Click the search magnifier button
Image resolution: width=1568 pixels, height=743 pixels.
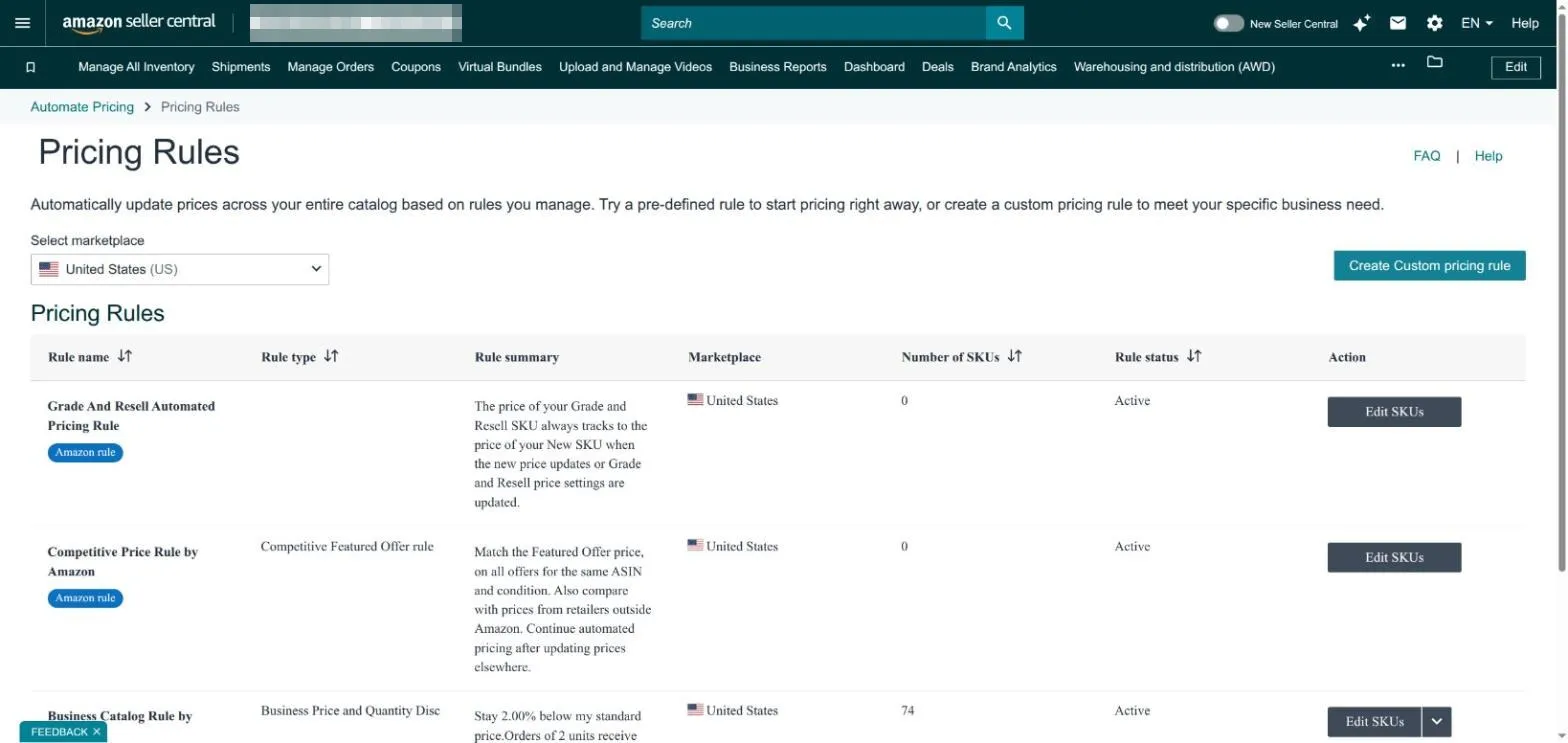(x=1004, y=23)
